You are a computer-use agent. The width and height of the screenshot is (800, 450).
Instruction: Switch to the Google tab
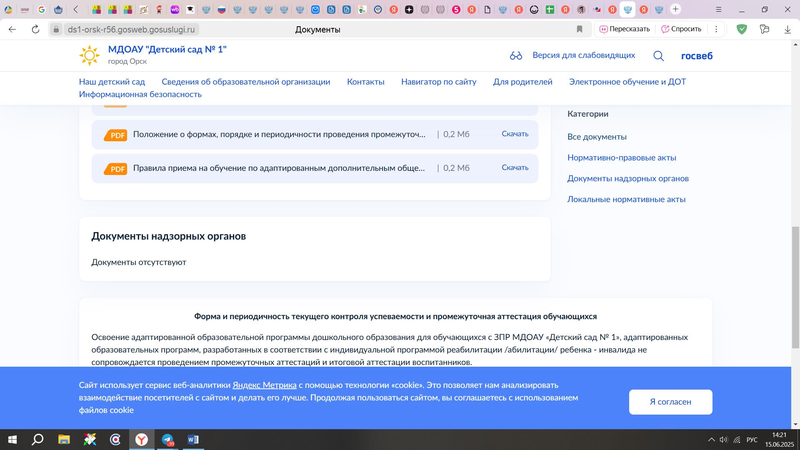42,9
